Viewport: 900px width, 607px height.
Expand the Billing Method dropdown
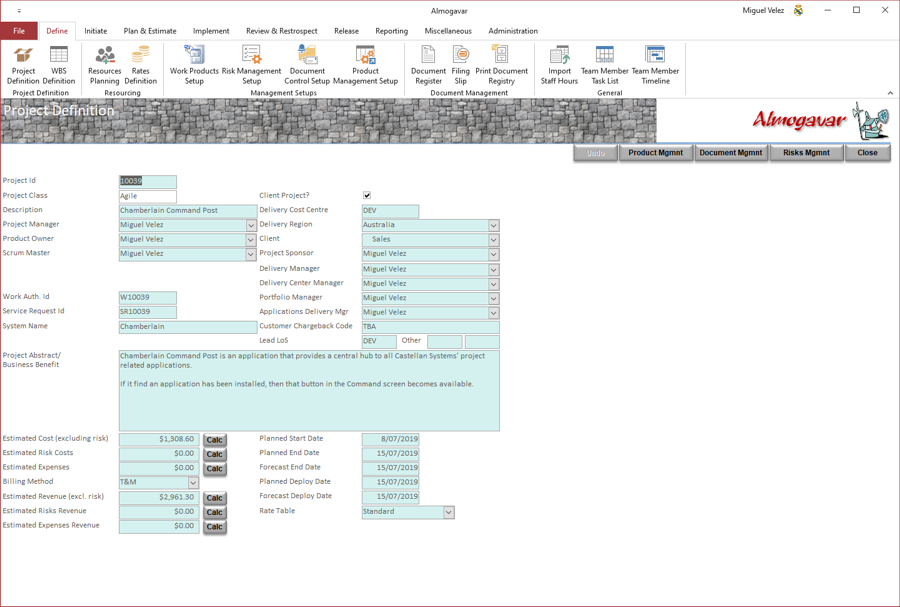tap(193, 483)
